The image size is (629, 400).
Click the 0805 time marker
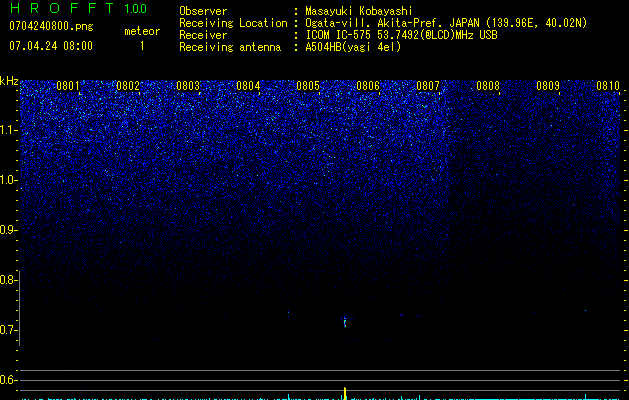click(308, 86)
